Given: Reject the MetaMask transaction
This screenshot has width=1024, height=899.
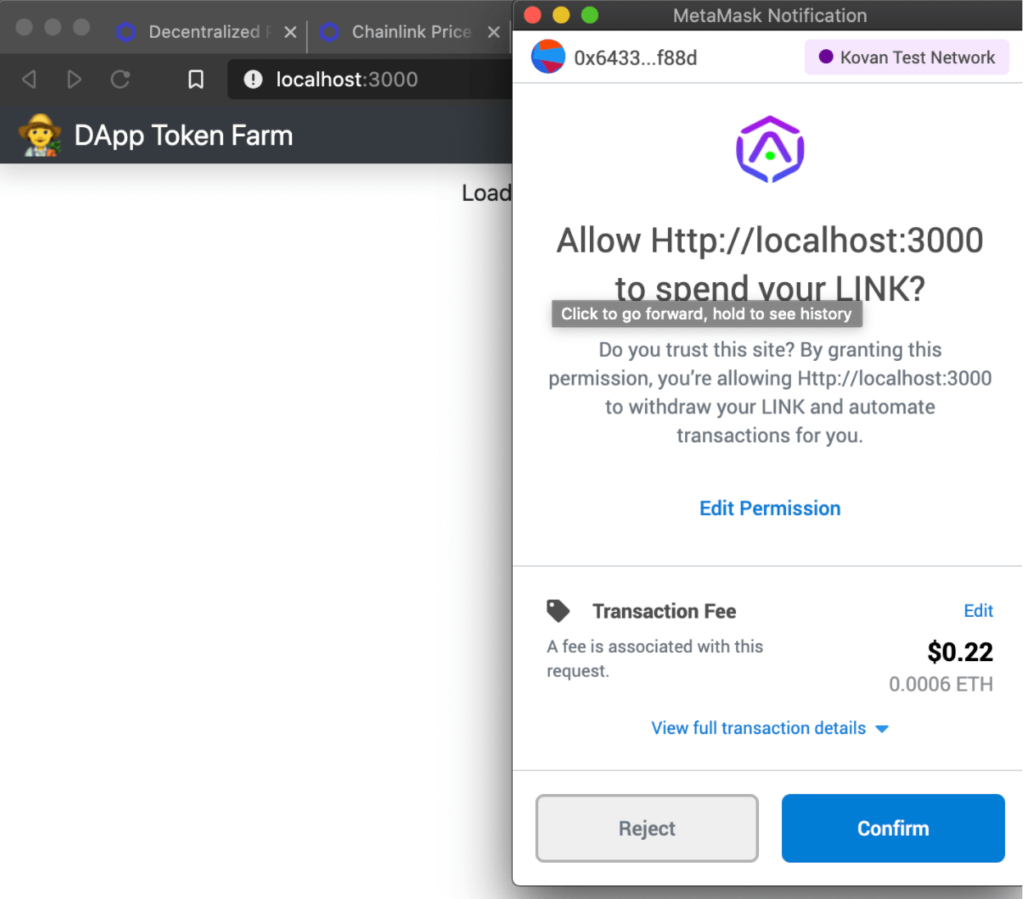Looking at the screenshot, I should (646, 828).
